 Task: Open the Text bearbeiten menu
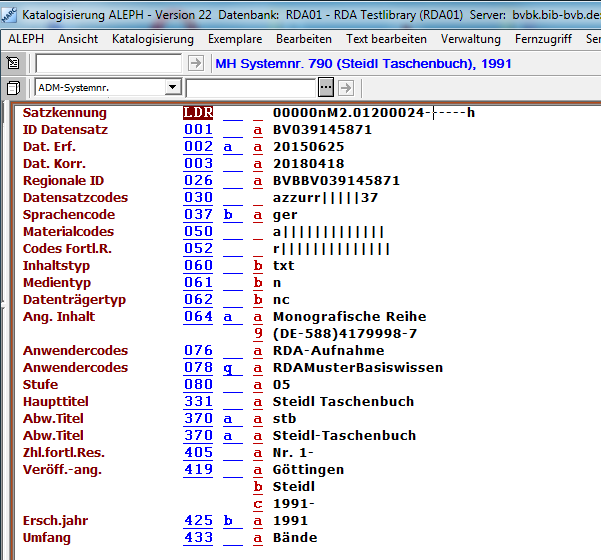coord(386,39)
